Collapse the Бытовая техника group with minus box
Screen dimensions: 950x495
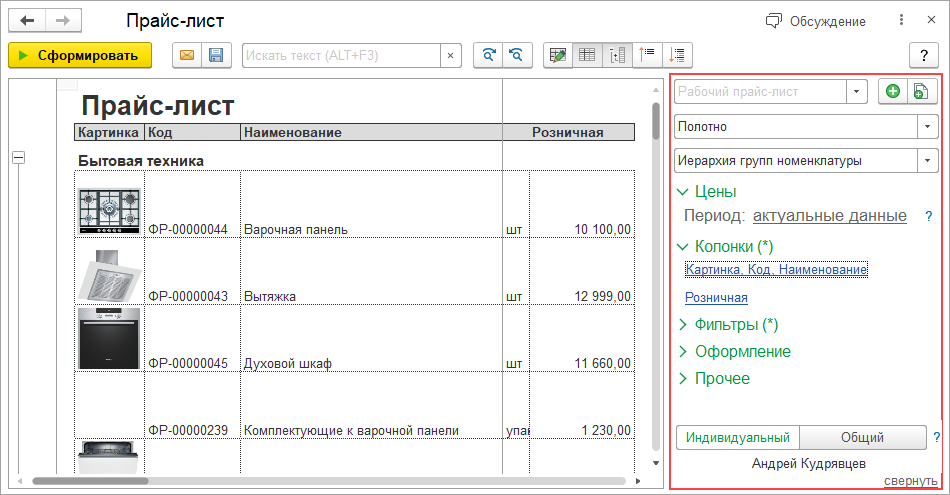point(19,158)
